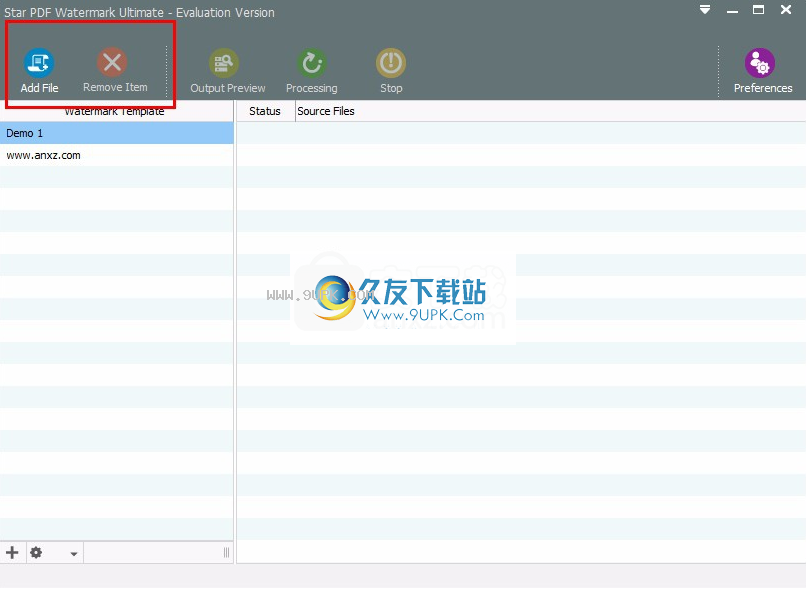
Task: Expand the template gear dropdown arrow
Action: 74,554
